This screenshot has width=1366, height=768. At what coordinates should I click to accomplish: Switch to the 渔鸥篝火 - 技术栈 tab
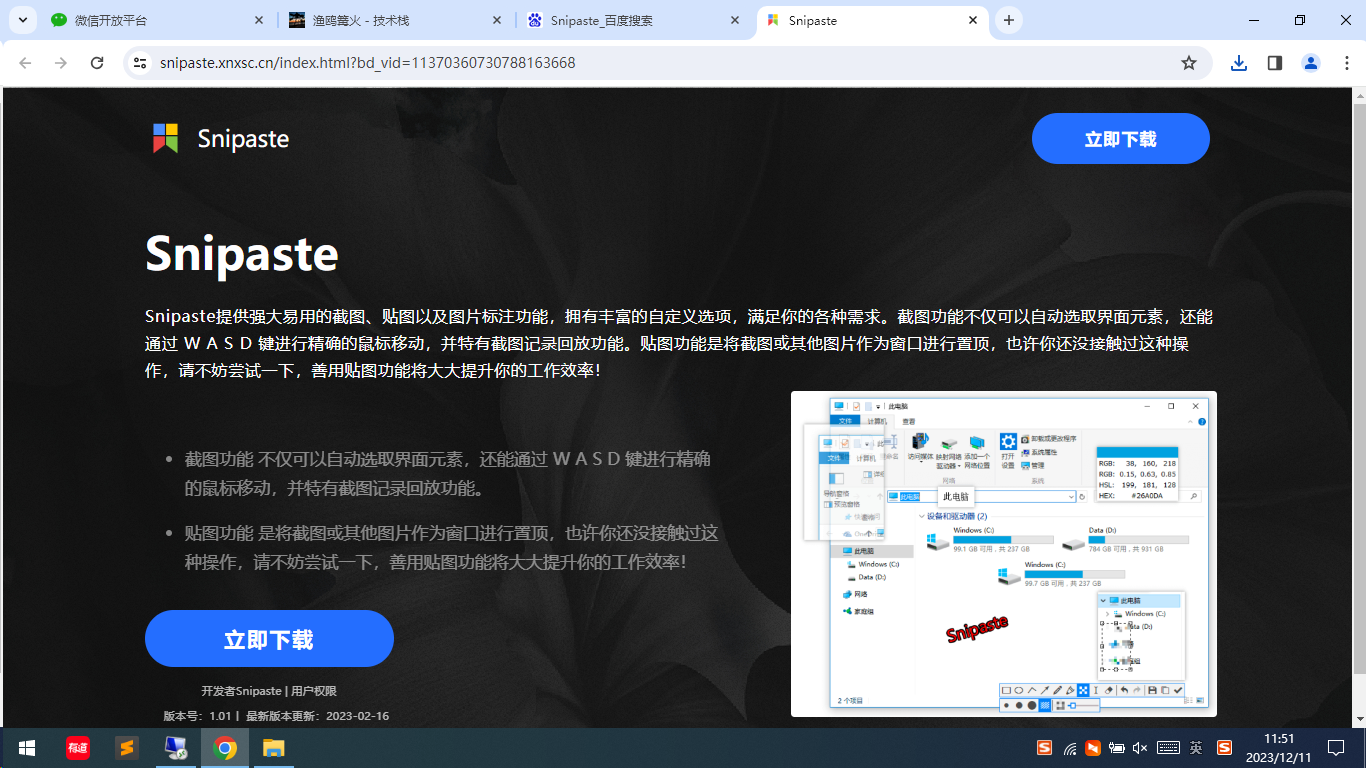[x=396, y=20]
